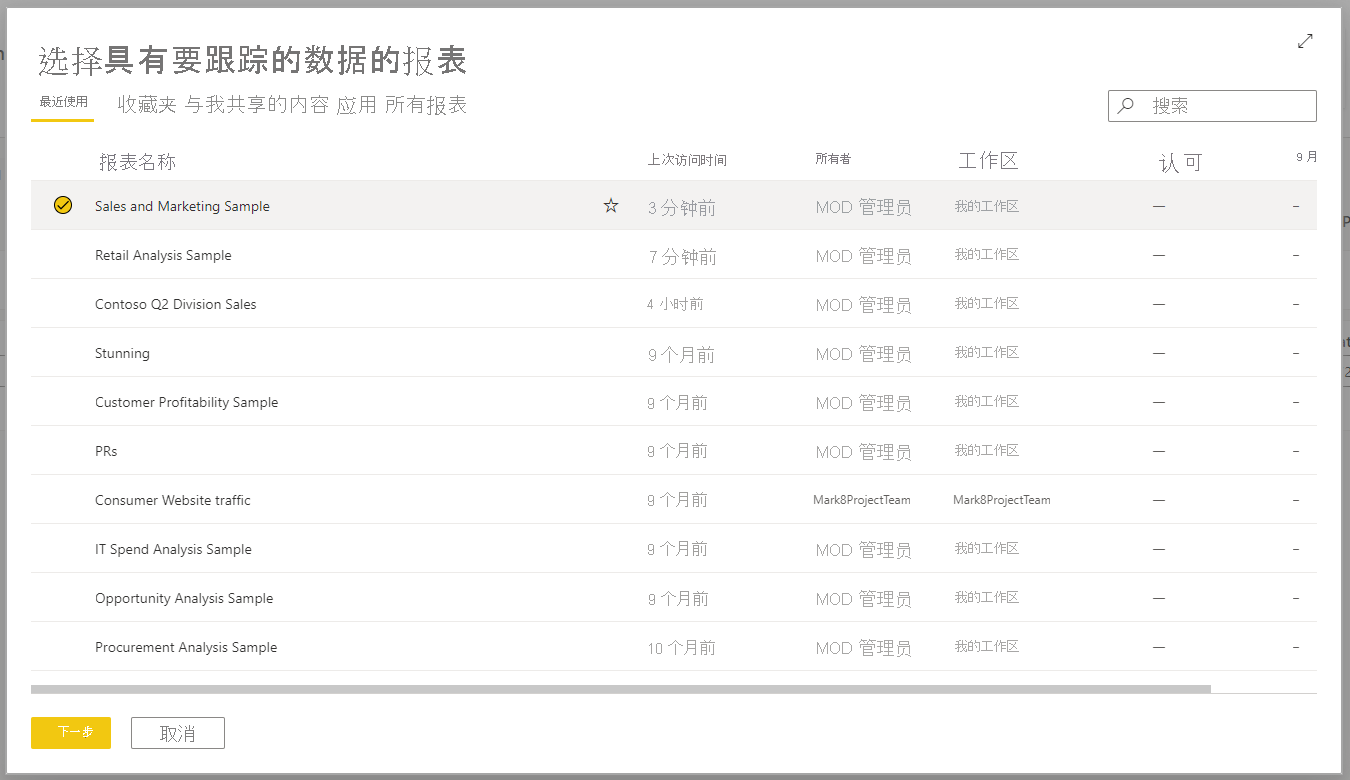Click the 取消 button
Image resolution: width=1350 pixels, height=780 pixels.
(178, 733)
